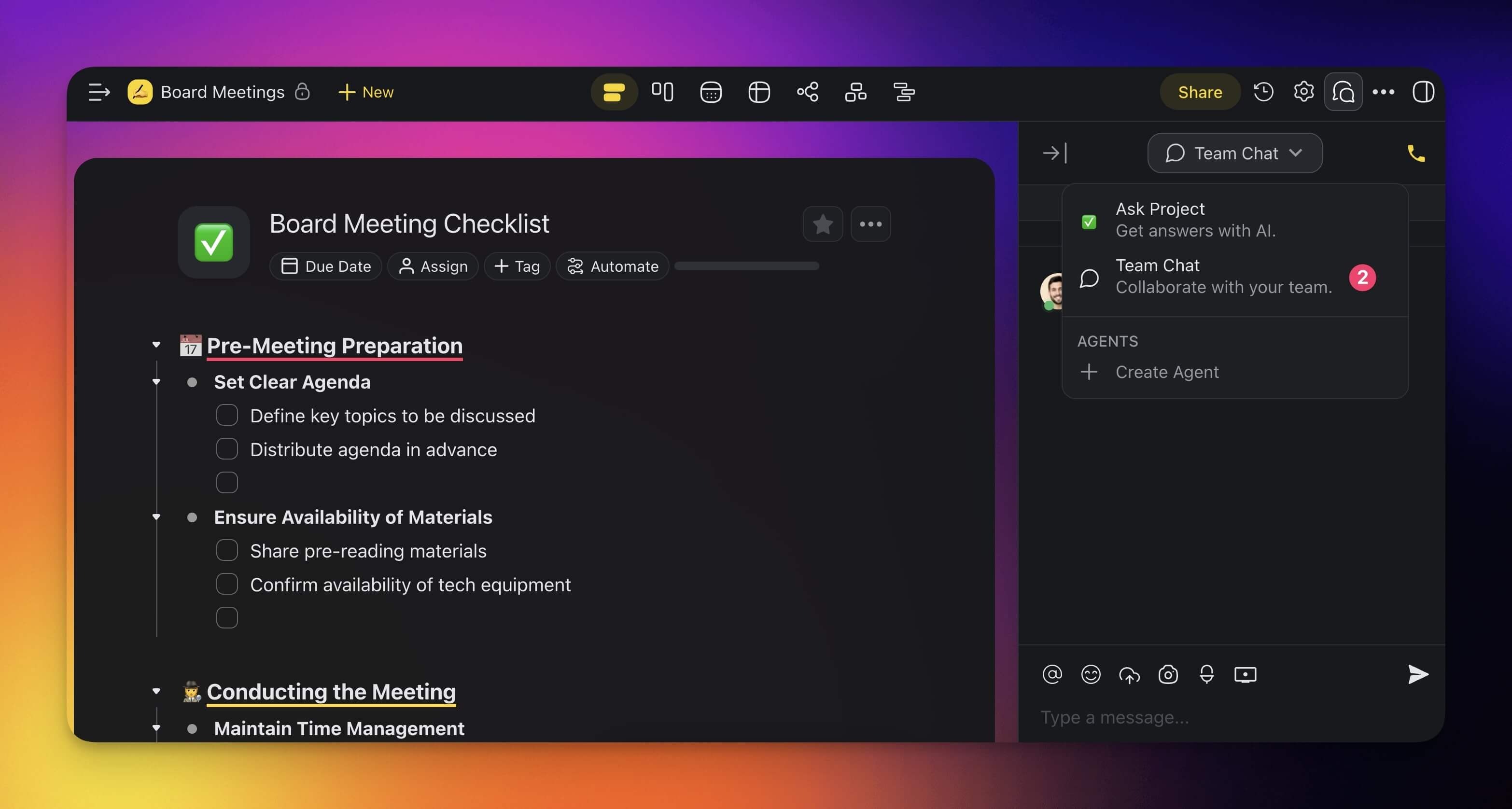Start a call with phone icon
The image size is (1512, 809).
tap(1416, 153)
